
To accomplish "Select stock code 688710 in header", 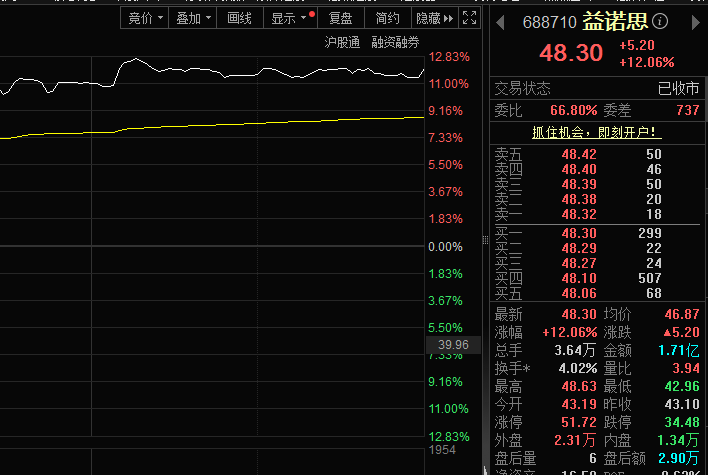I will [x=551, y=21].
